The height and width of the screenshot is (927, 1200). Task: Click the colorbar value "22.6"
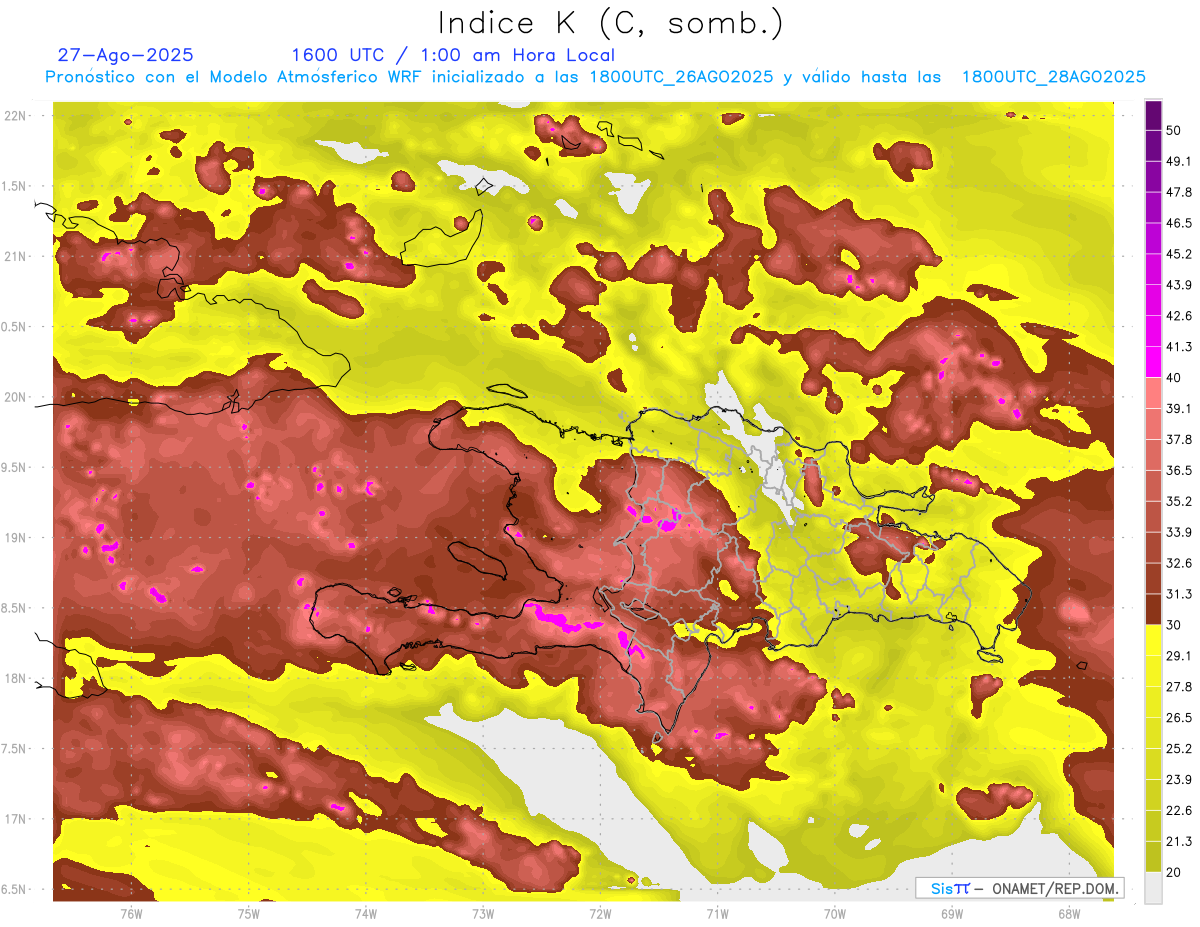click(x=1179, y=811)
